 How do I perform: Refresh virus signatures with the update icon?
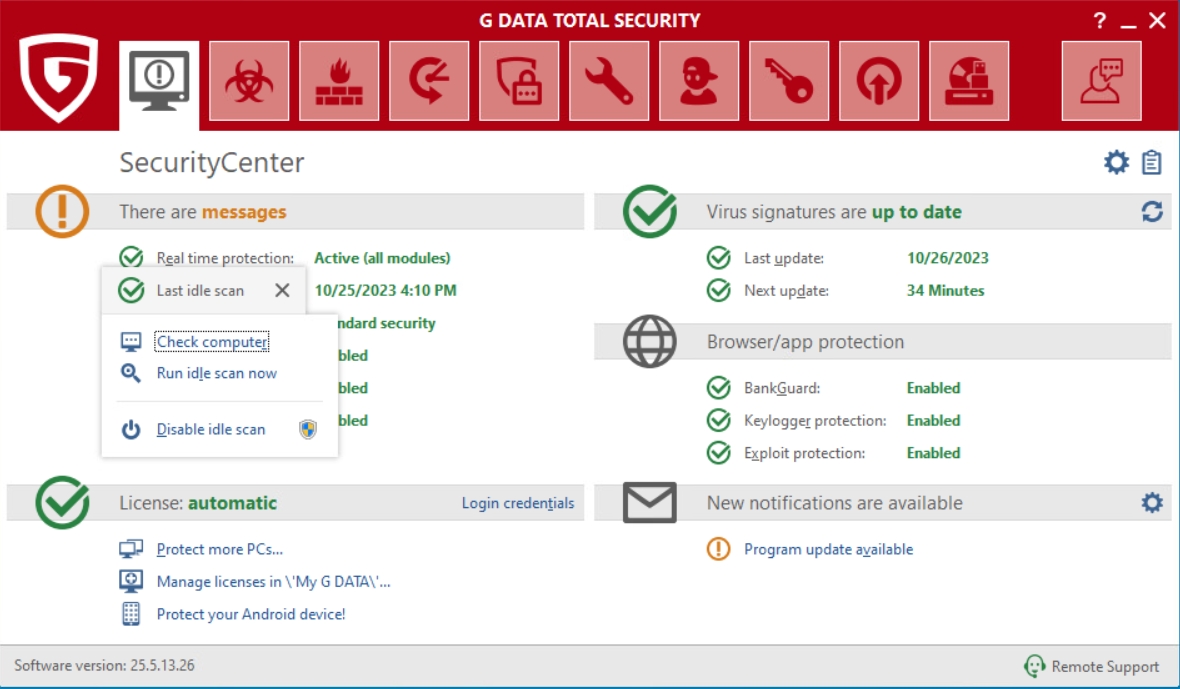coord(1151,211)
